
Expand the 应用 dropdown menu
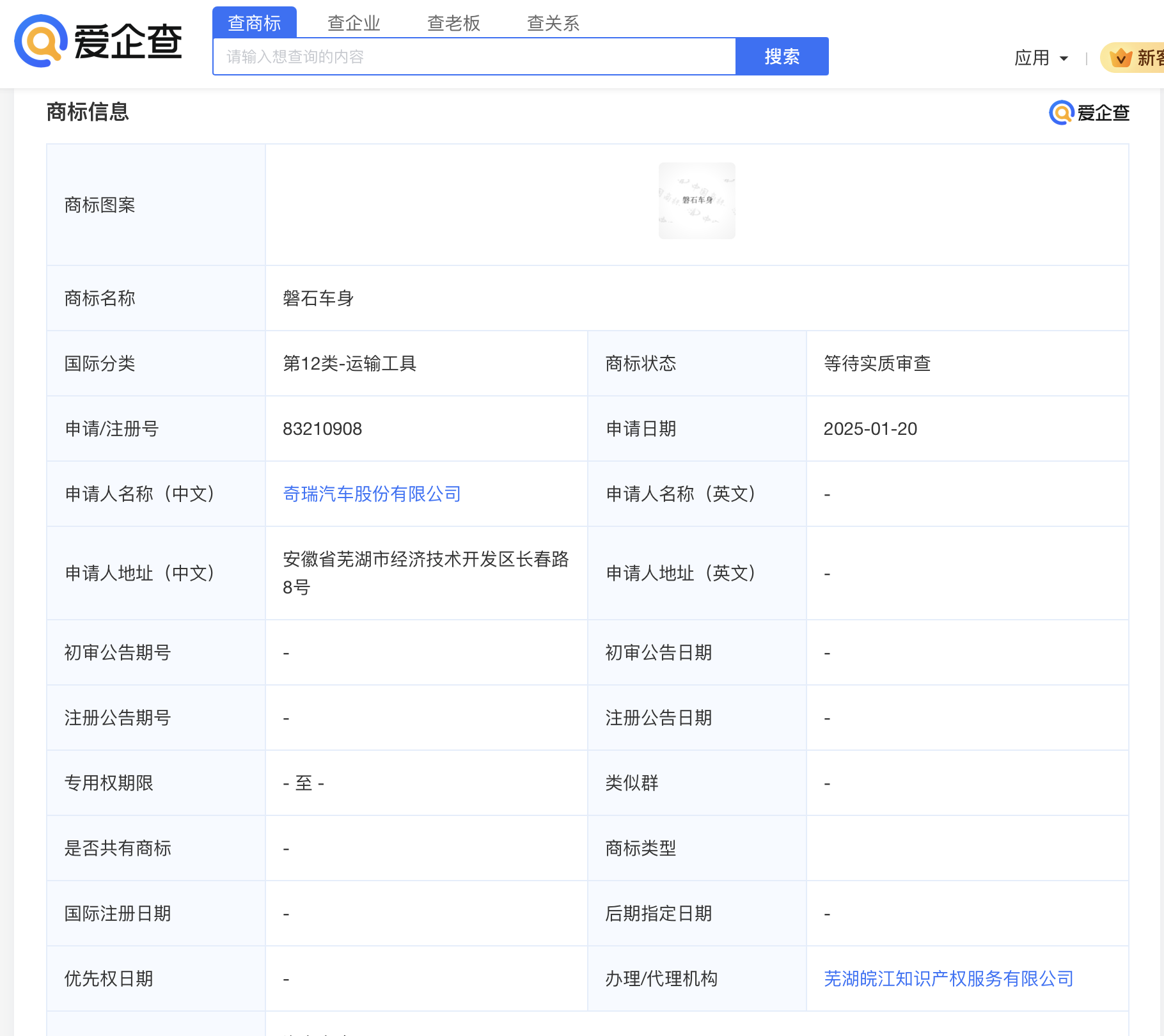point(1041,58)
